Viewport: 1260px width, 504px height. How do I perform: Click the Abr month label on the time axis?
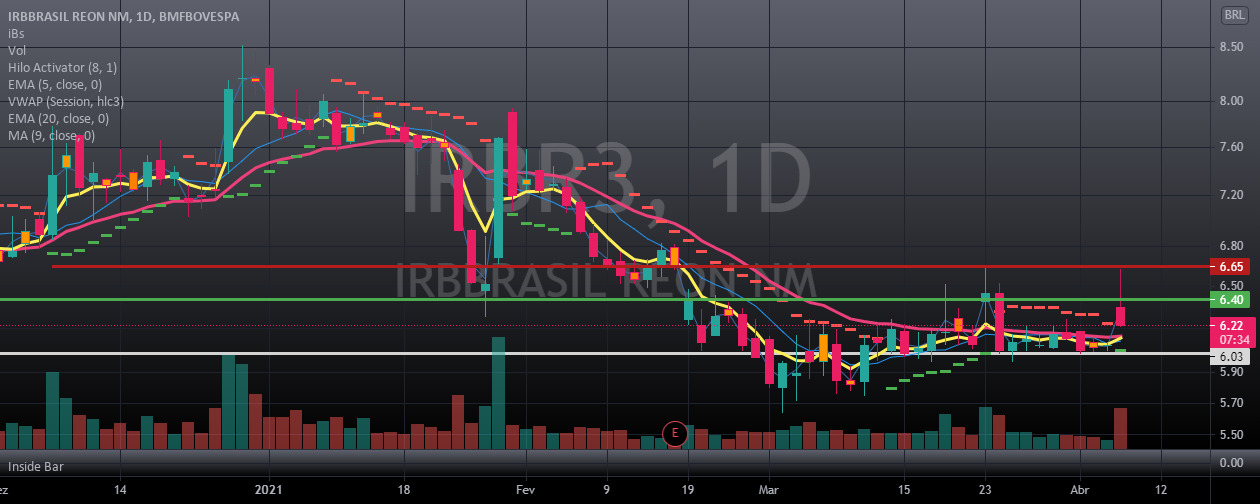click(1080, 491)
